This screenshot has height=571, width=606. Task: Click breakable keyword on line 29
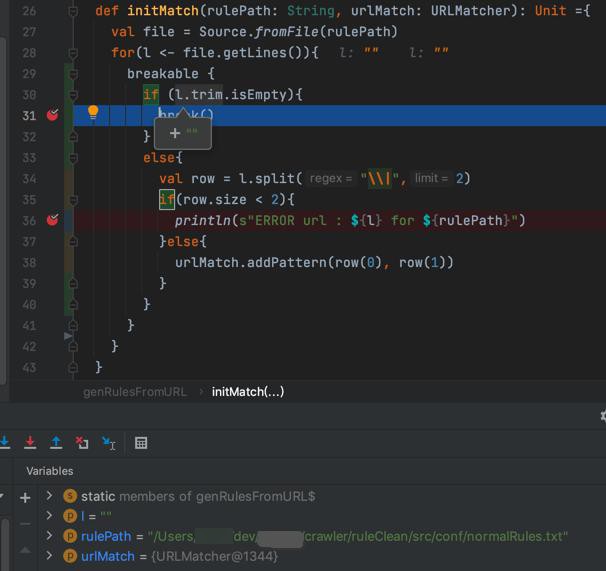pos(163,74)
